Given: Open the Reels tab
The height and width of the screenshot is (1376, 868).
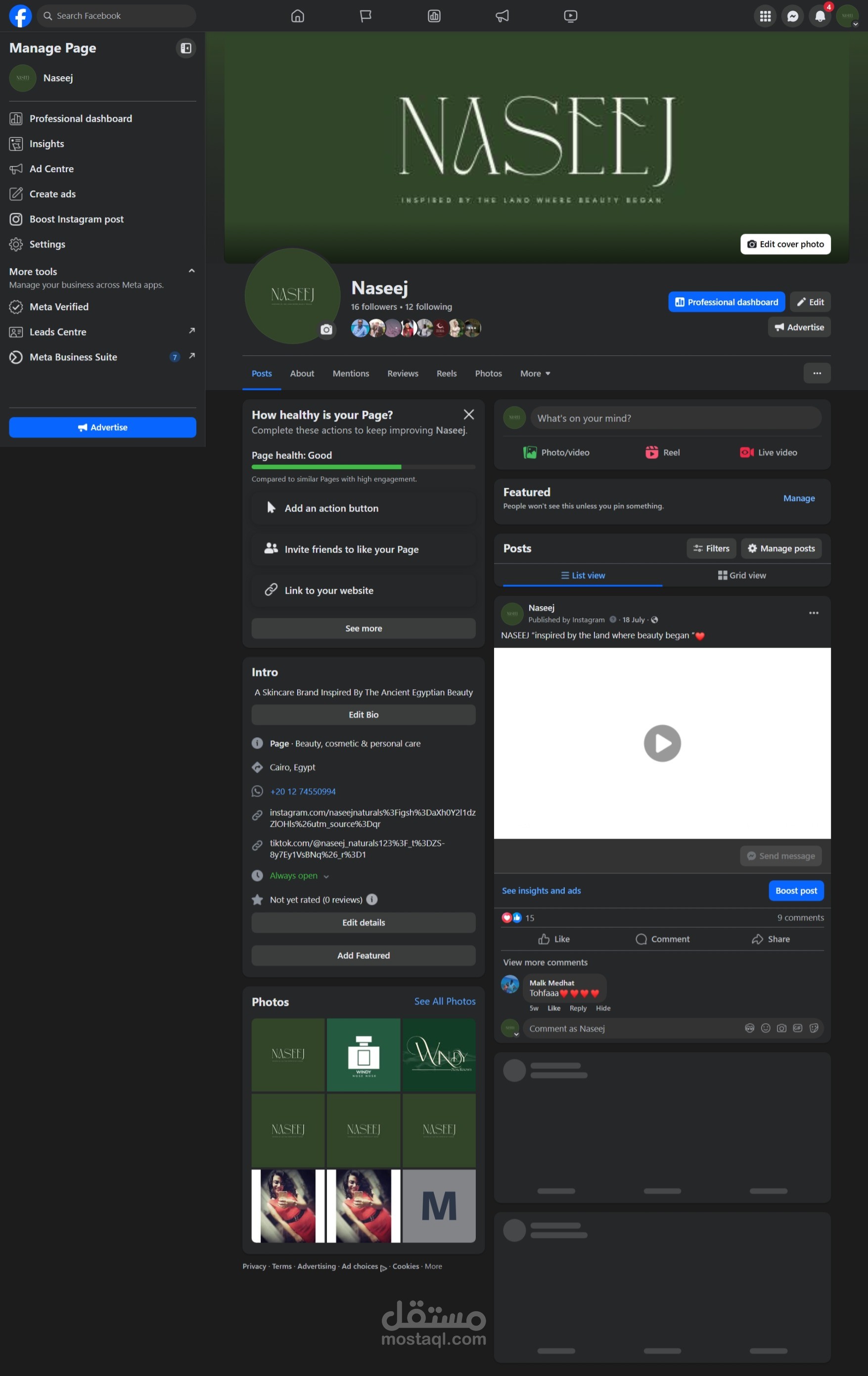Looking at the screenshot, I should click(x=447, y=373).
